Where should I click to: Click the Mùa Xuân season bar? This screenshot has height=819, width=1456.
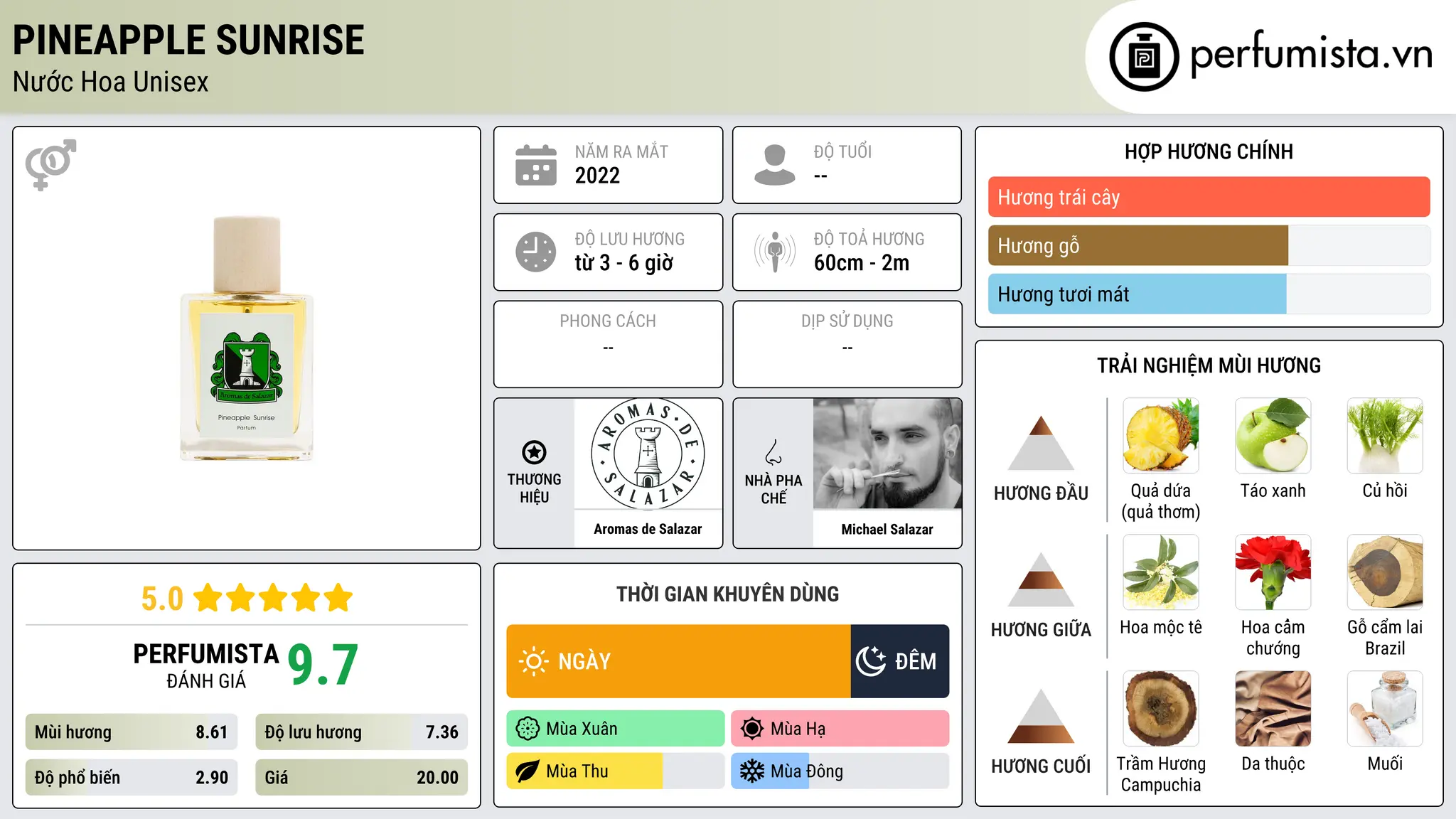pyautogui.click(x=616, y=729)
